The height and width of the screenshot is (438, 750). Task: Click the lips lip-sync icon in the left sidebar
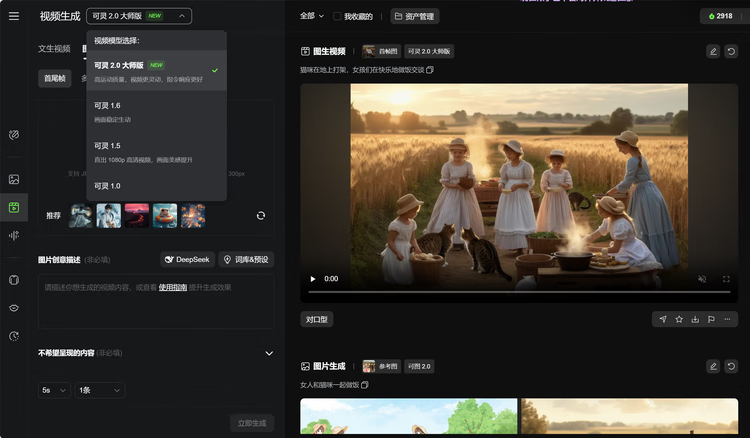pyautogui.click(x=14, y=308)
